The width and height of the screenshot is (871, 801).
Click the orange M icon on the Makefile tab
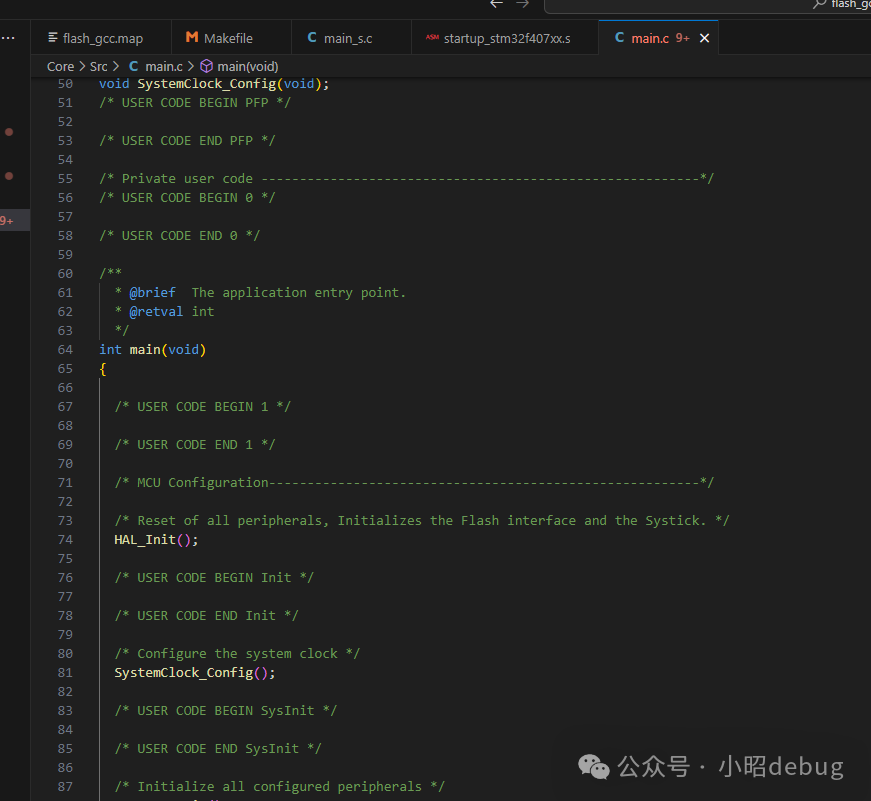point(191,38)
